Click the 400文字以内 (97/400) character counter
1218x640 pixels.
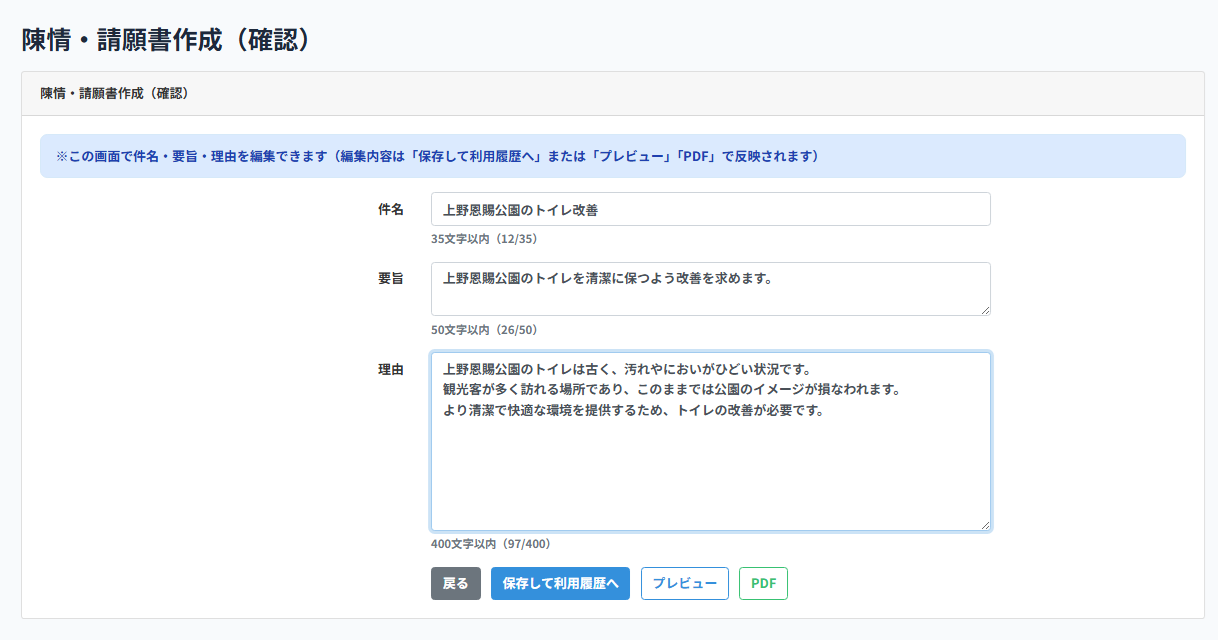[x=491, y=545]
